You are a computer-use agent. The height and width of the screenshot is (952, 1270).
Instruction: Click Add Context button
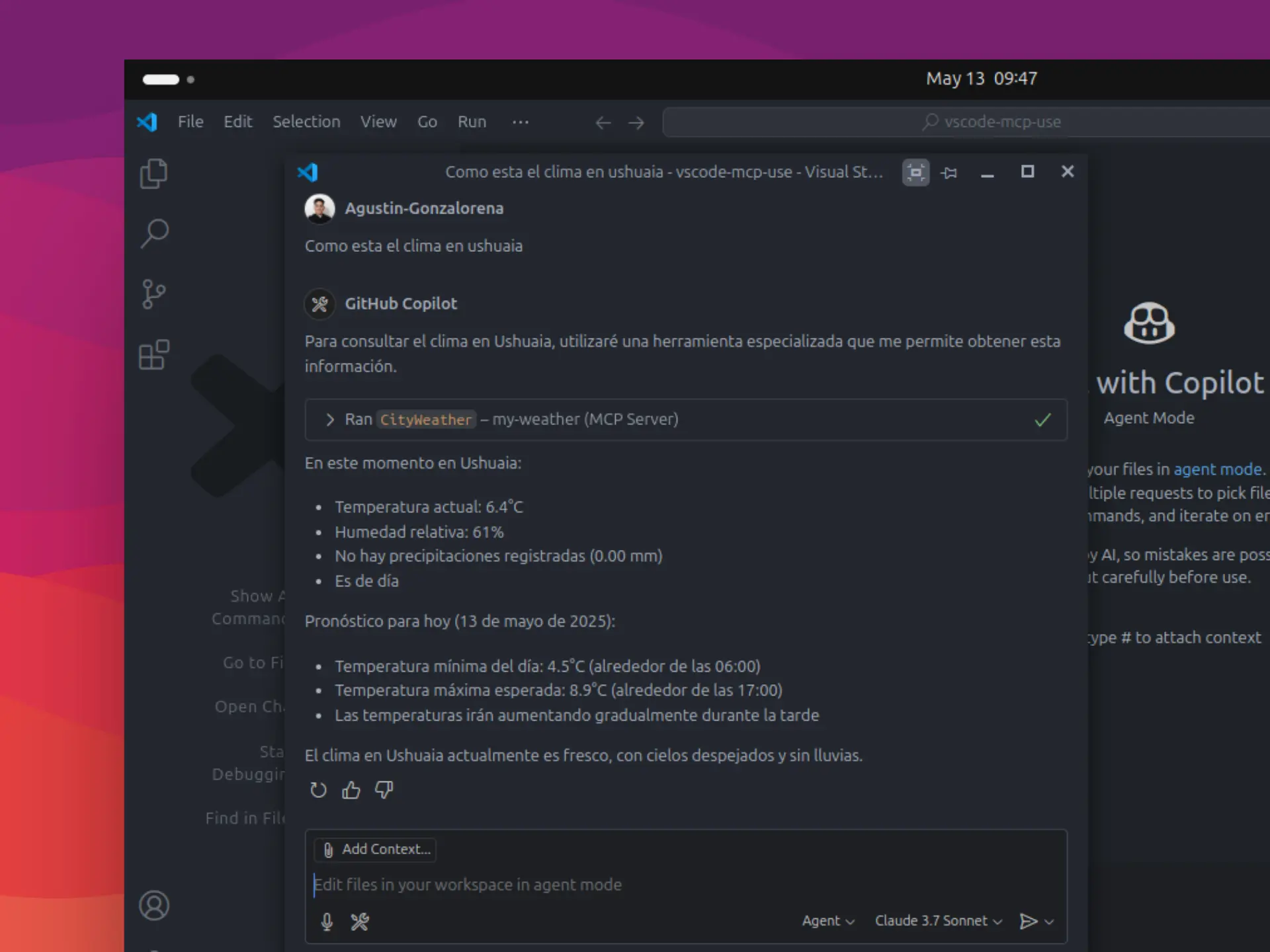375,850
